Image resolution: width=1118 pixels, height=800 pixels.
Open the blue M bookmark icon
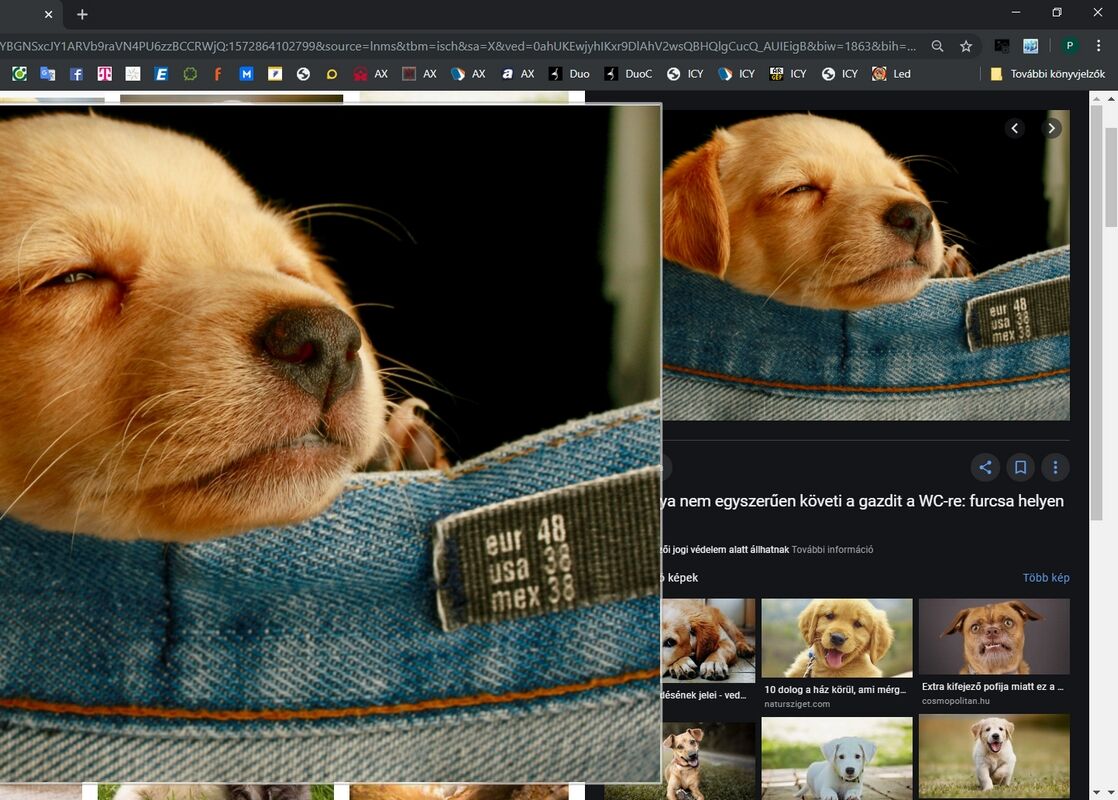[x=246, y=73]
